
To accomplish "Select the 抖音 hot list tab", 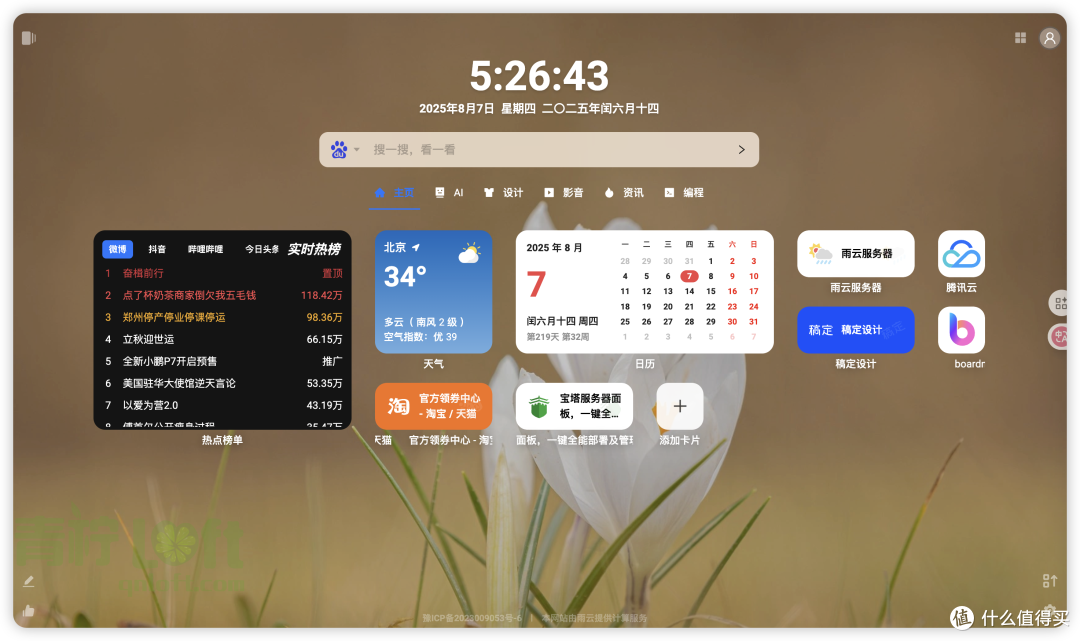I will [x=157, y=249].
